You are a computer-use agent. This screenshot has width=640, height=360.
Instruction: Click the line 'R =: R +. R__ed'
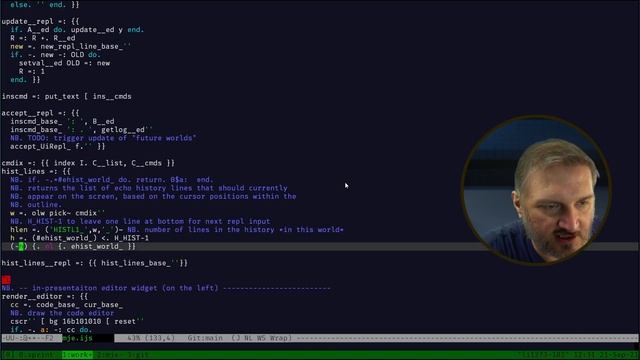click(43, 38)
